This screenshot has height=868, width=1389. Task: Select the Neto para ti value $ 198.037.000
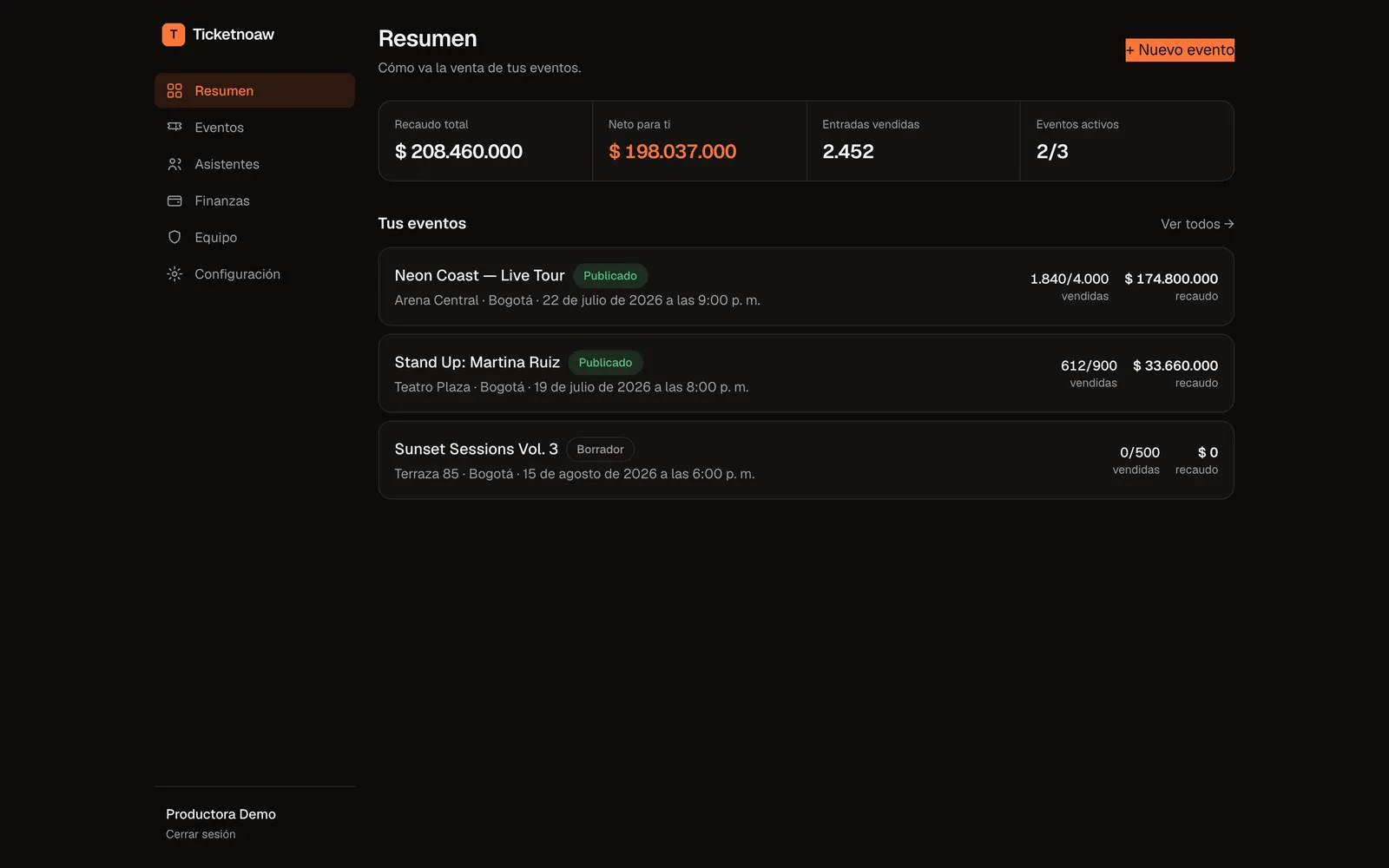point(673,152)
